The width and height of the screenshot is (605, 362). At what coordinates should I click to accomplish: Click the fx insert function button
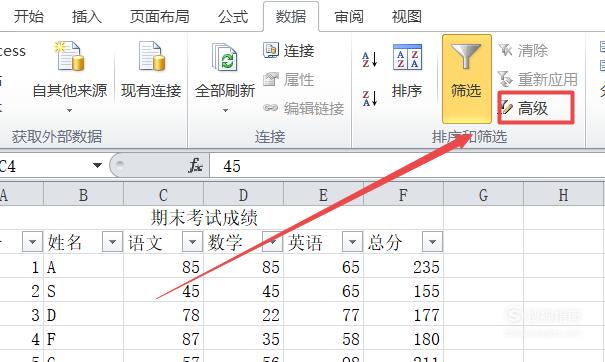tap(195, 166)
